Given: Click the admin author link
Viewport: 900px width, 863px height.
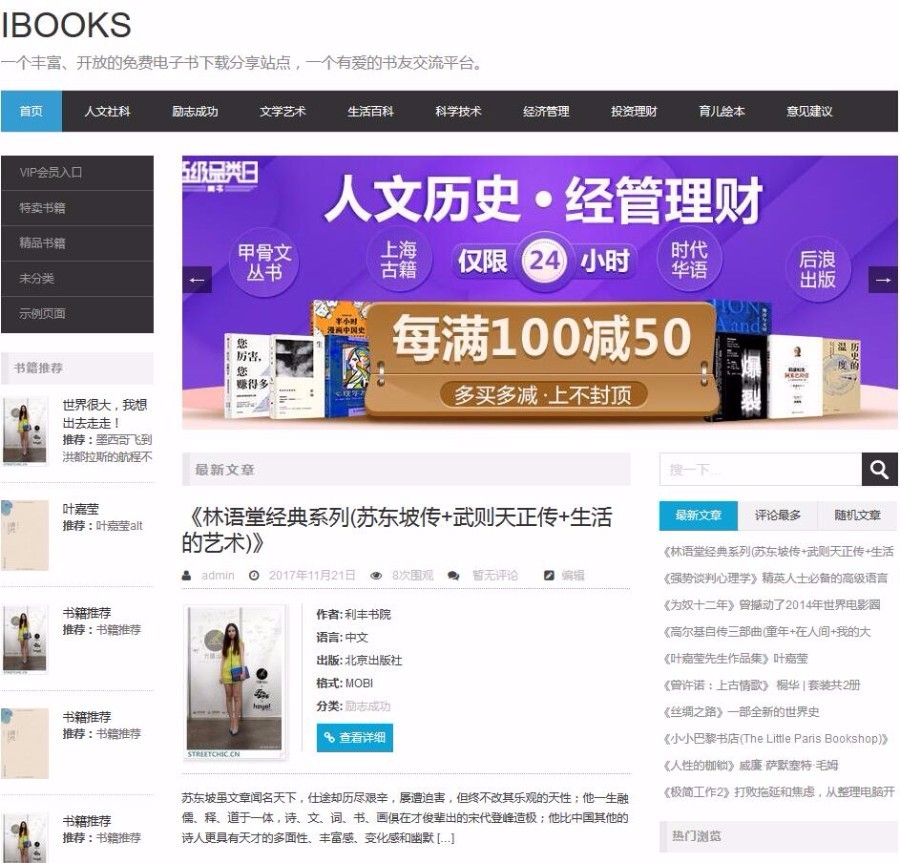Looking at the screenshot, I should click(218, 575).
